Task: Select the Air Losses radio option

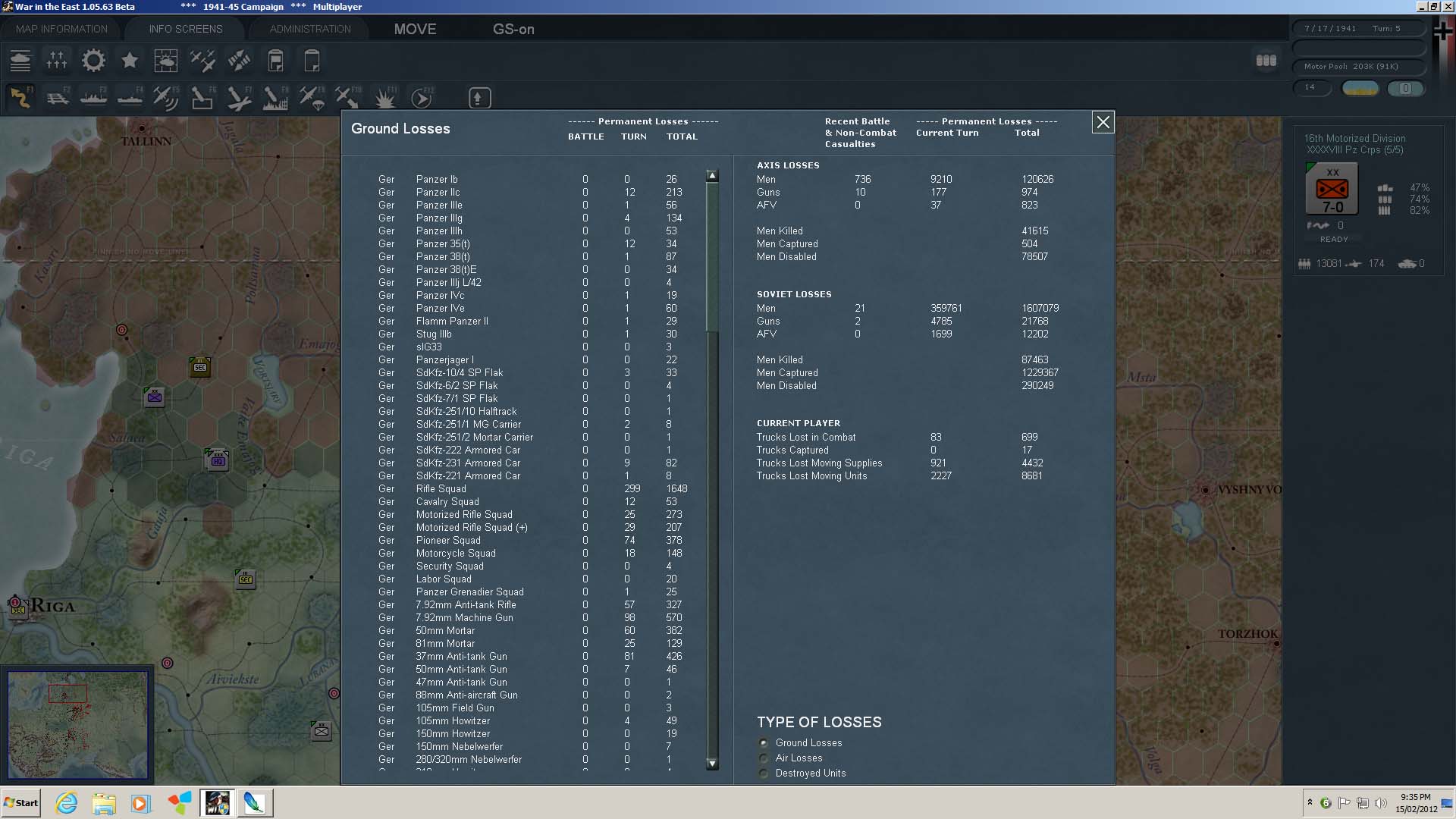Action: point(764,758)
